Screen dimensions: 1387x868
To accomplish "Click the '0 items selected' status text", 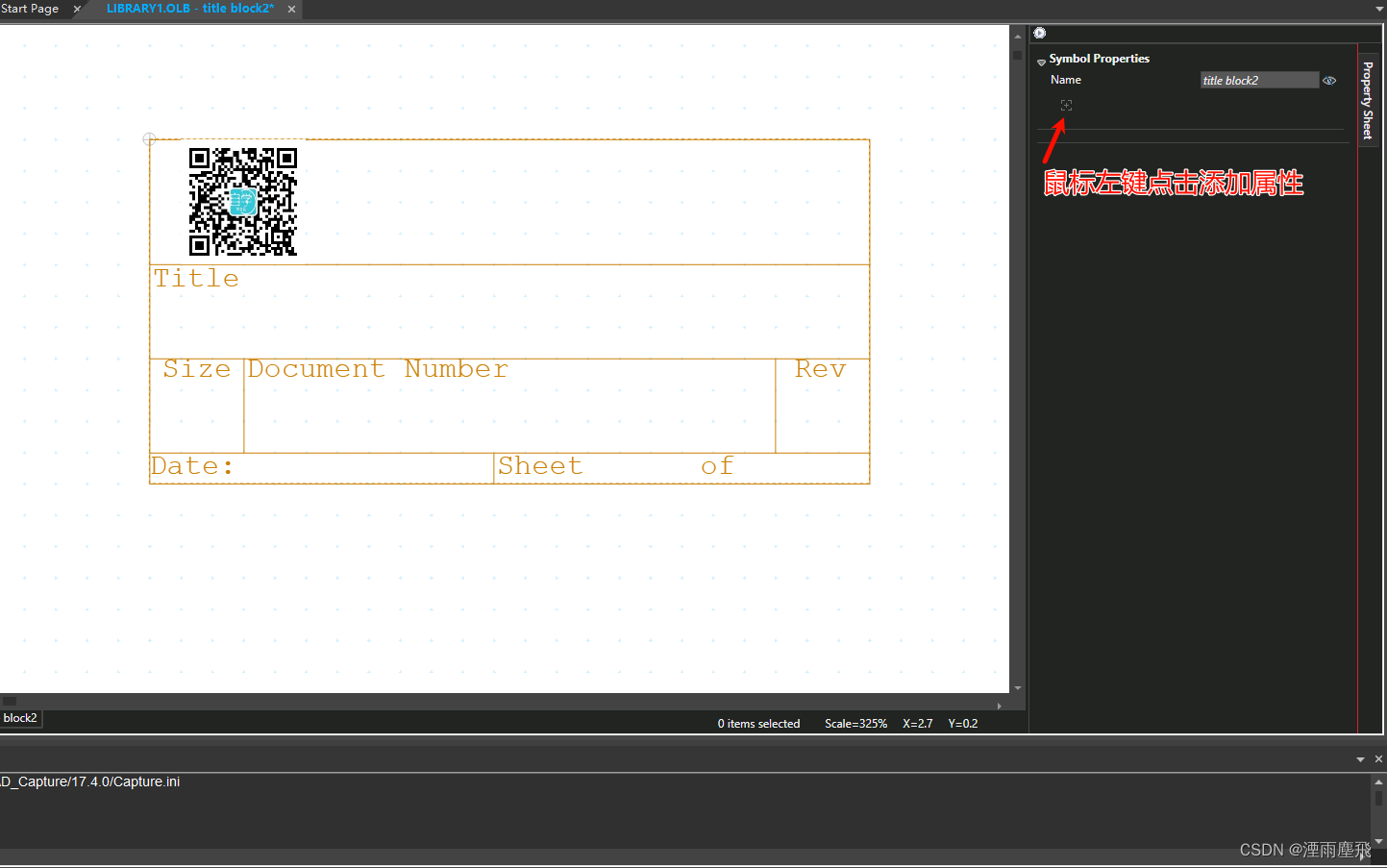I will 758,724.
